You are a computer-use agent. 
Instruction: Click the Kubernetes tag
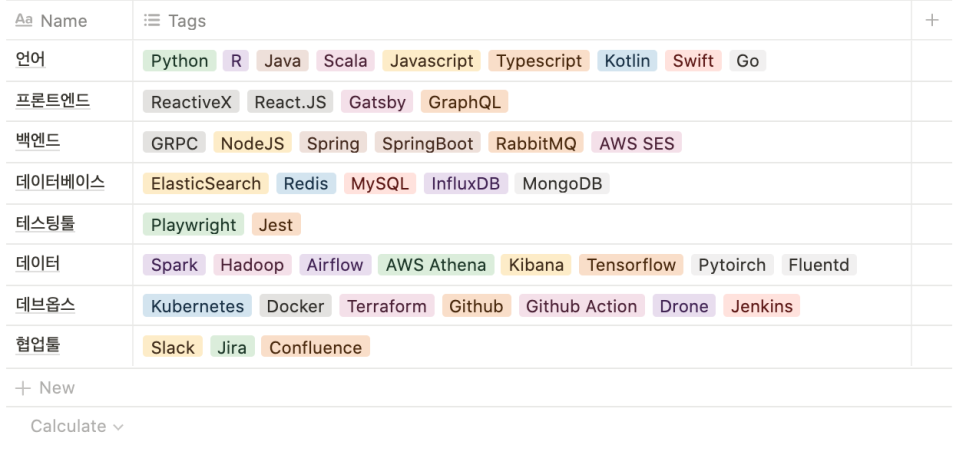[x=198, y=306]
